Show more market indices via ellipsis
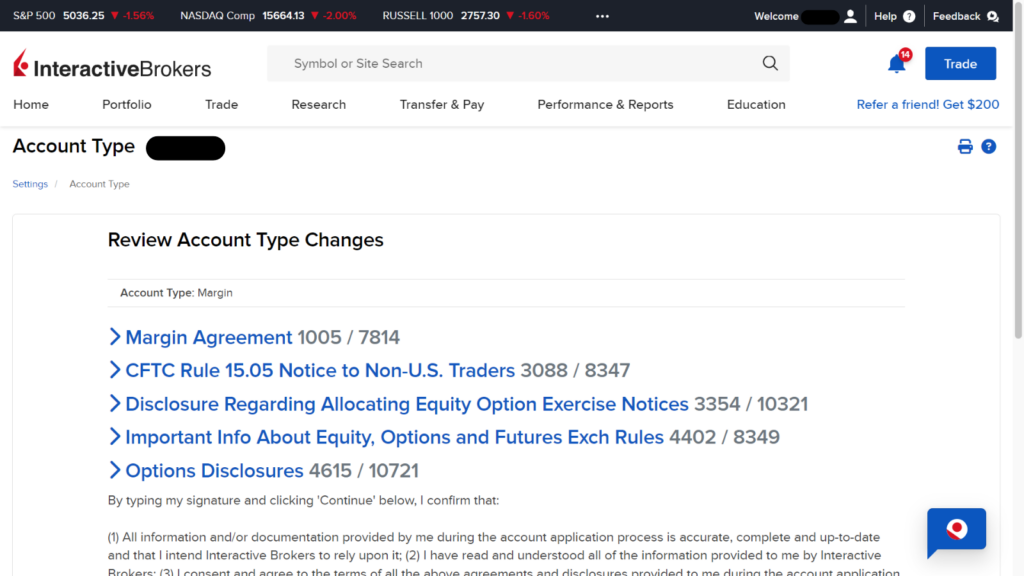The width and height of the screenshot is (1024, 576). (602, 16)
